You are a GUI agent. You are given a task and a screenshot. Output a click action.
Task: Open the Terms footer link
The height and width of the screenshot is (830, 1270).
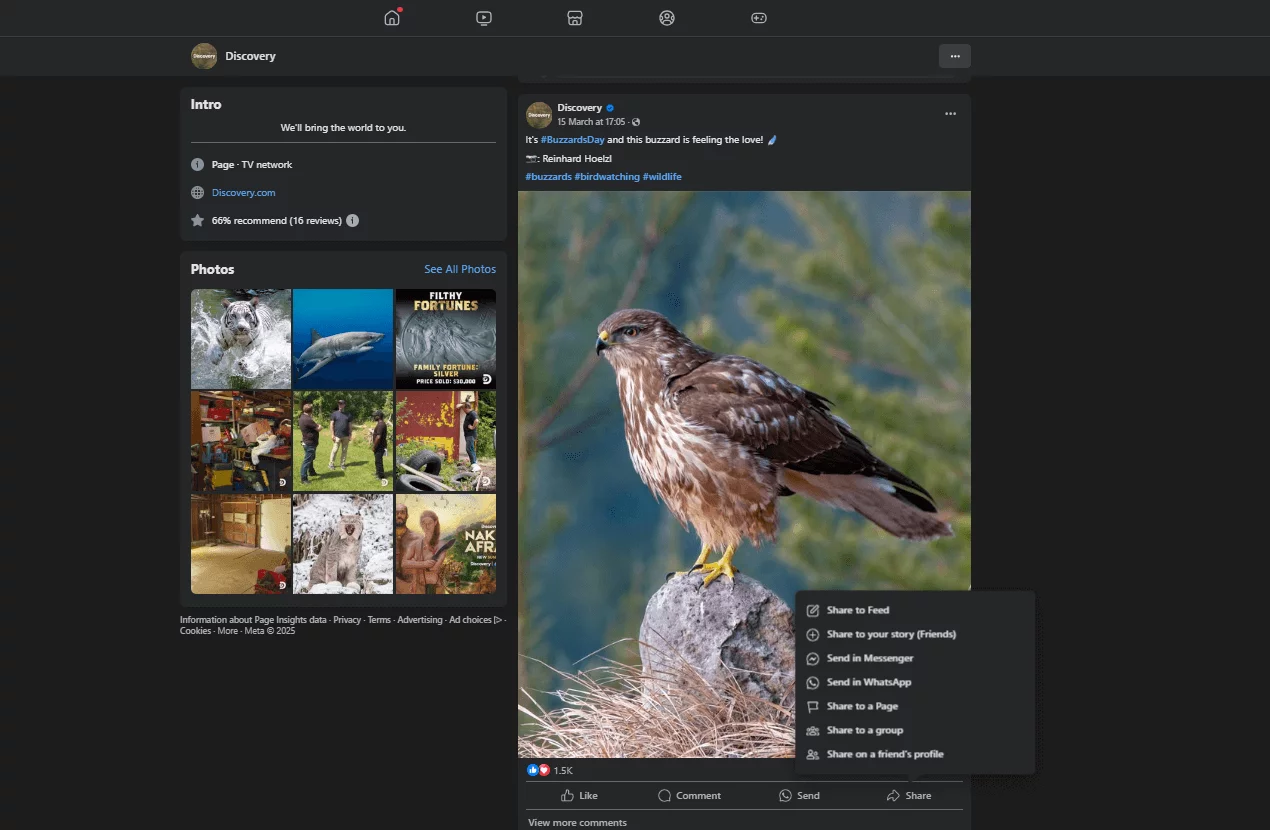coord(379,620)
